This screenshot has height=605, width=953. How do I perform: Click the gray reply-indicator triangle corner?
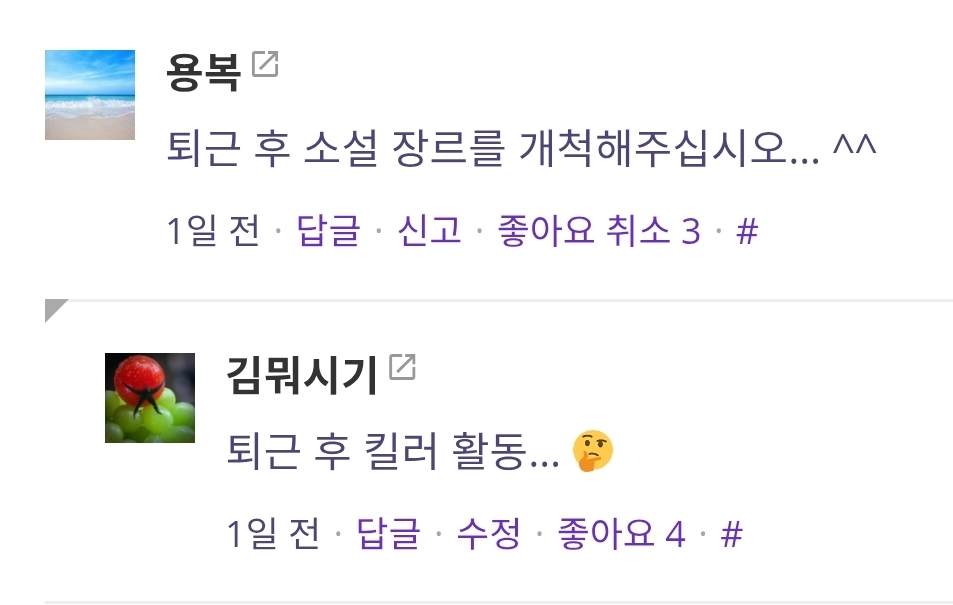(55, 309)
